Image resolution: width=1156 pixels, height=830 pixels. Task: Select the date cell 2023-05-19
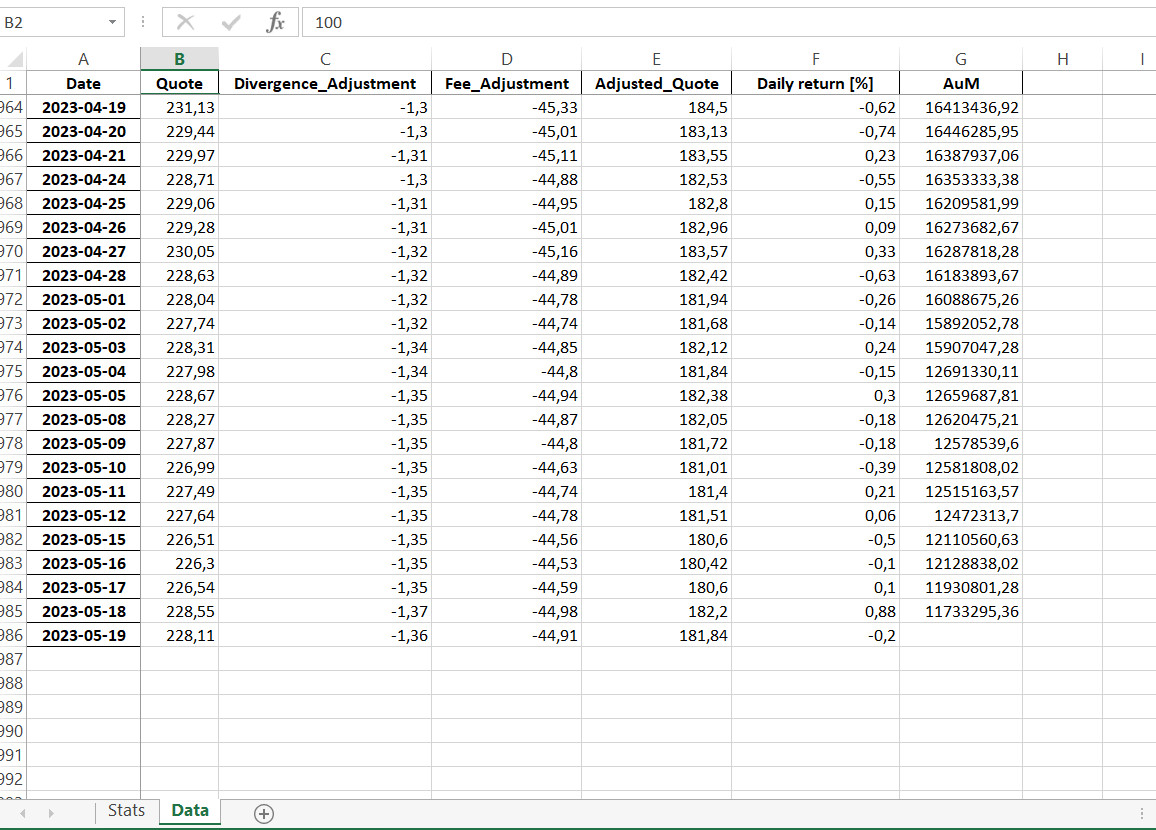click(x=84, y=636)
